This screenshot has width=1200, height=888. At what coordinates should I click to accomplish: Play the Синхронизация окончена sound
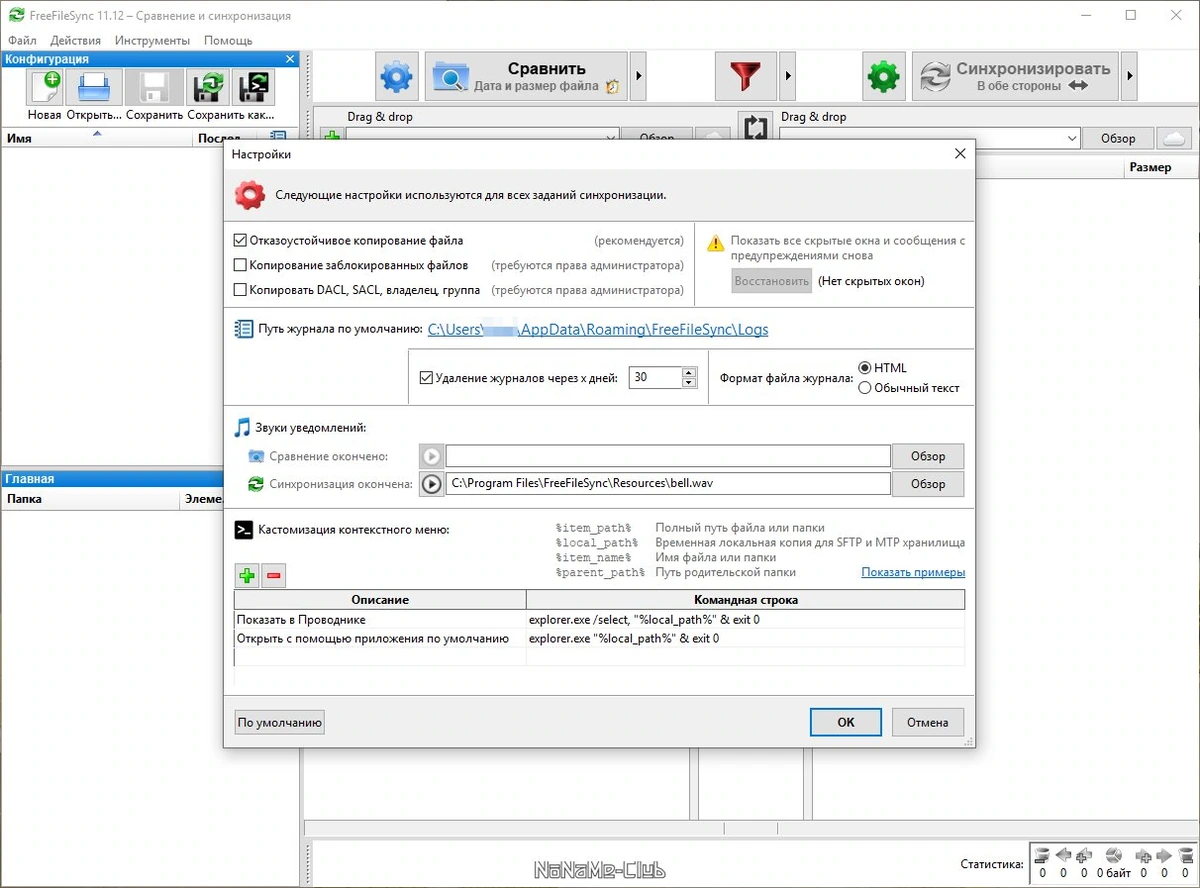(x=431, y=484)
